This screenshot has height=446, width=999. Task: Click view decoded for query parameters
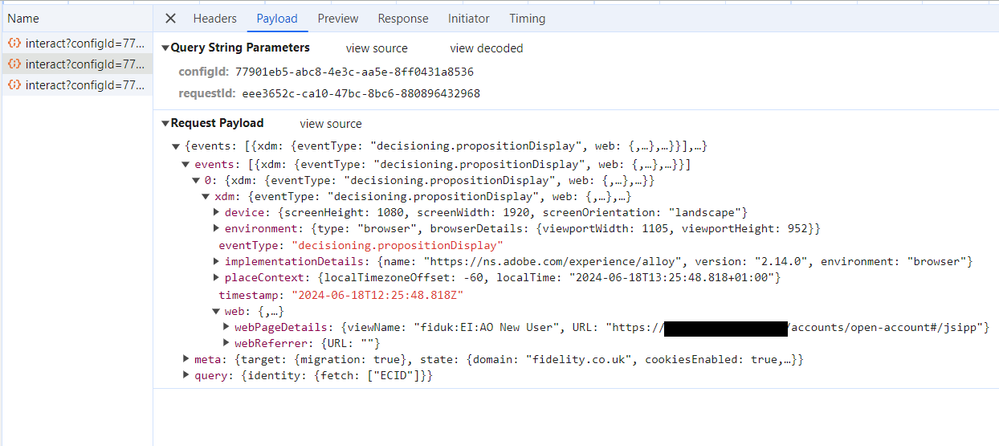tap(486, 48)
